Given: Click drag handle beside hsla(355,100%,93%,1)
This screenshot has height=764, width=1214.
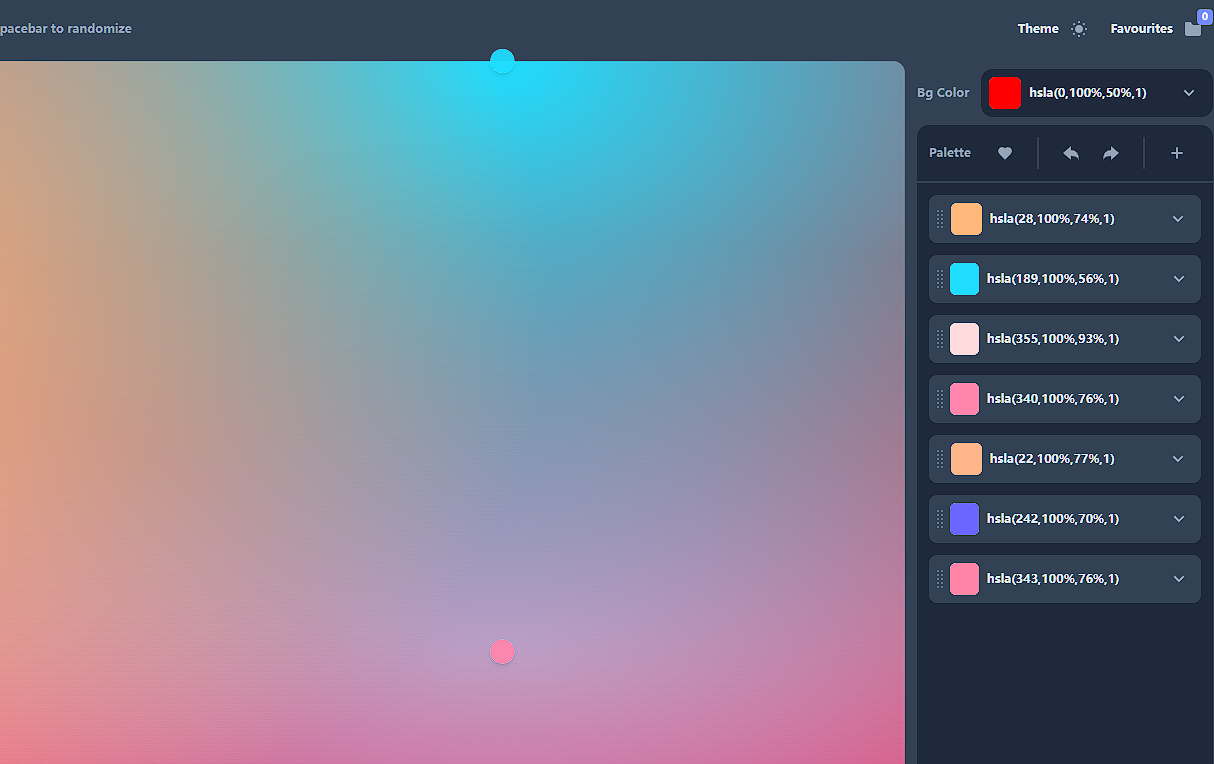Looking at the screenshot, I should tap(940, 339).
